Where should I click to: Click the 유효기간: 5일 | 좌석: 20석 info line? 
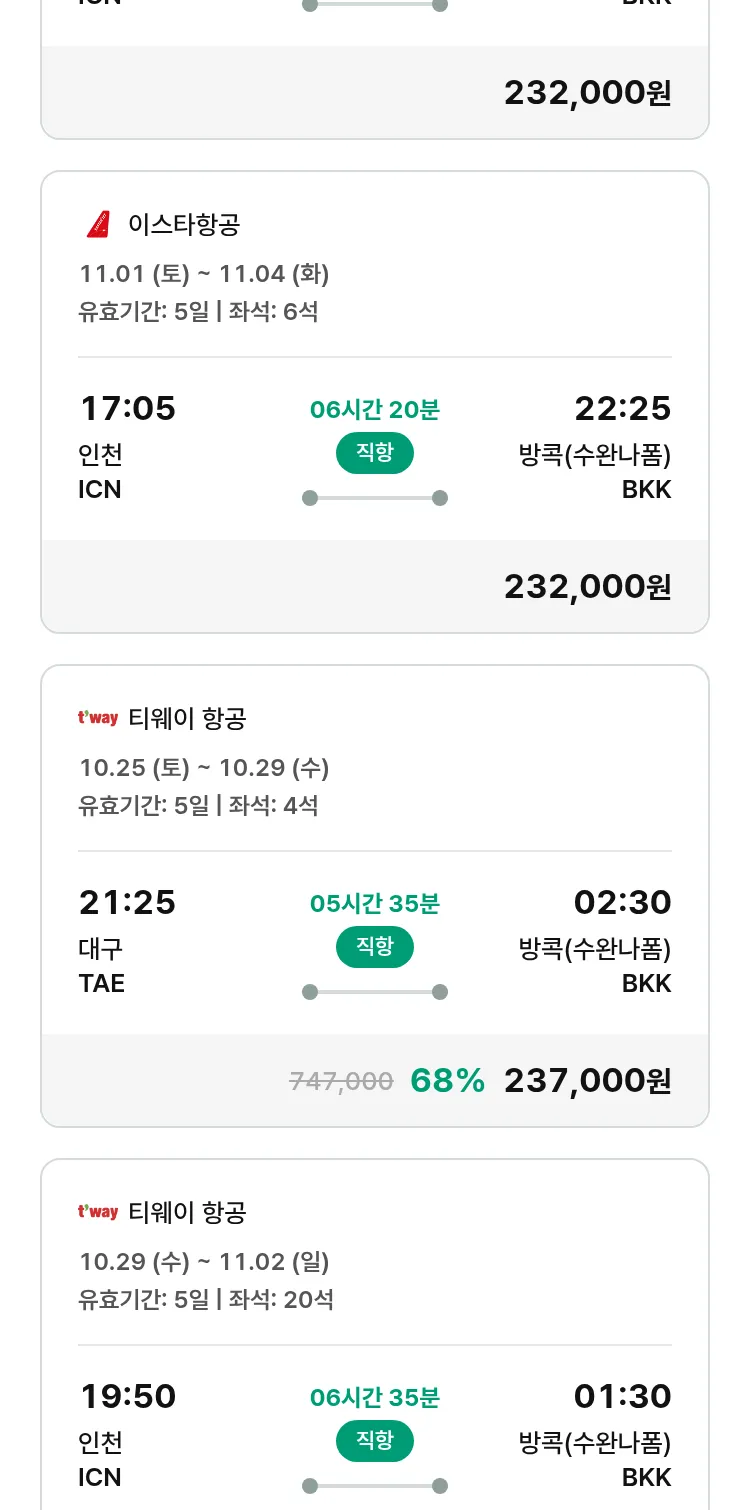tap(206, 1299)
